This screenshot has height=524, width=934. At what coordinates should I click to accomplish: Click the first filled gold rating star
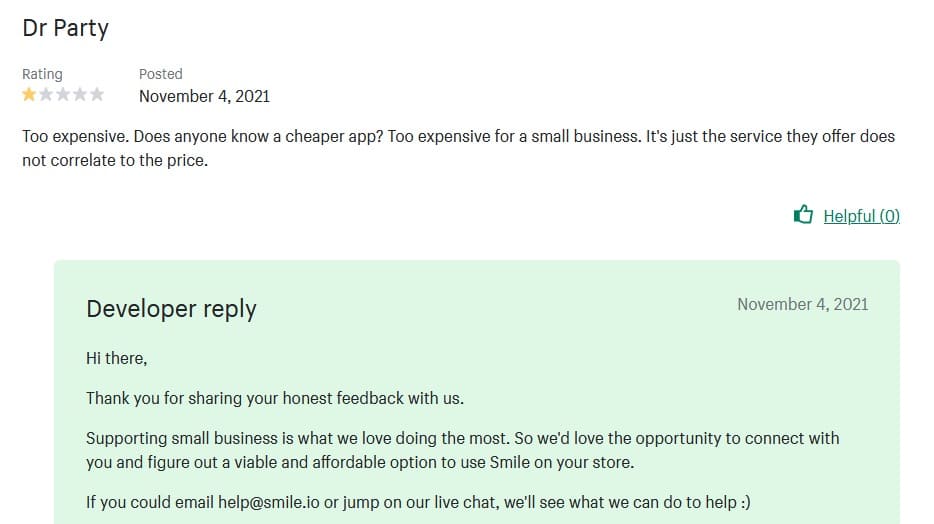click(x=29, y=95)
